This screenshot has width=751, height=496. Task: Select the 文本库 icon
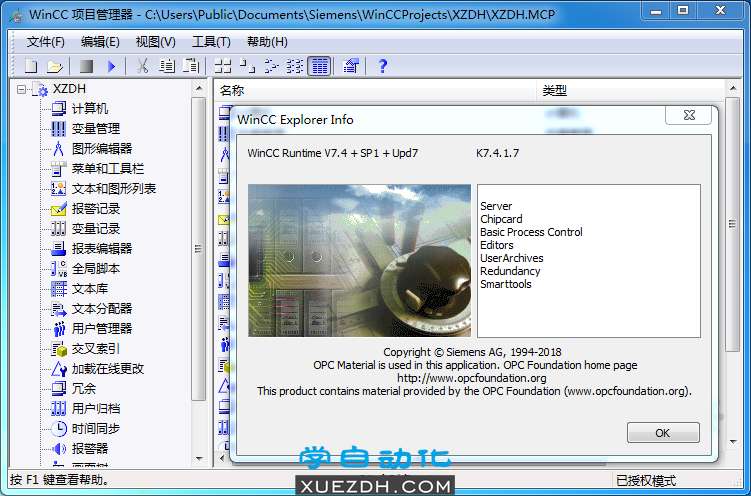[58, 289]
